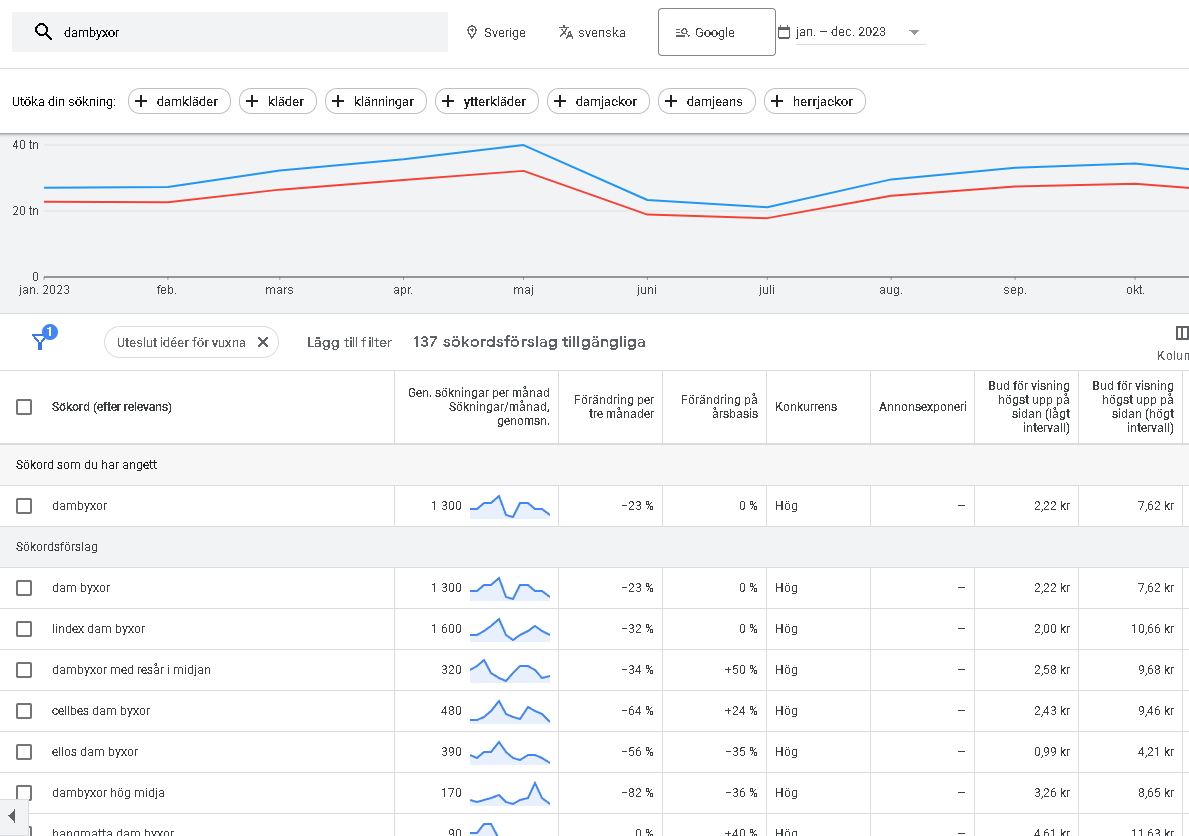Add ytterkläder to broaden search
The width and height of the screenshot is (1189, 836).
pos(486,101)
